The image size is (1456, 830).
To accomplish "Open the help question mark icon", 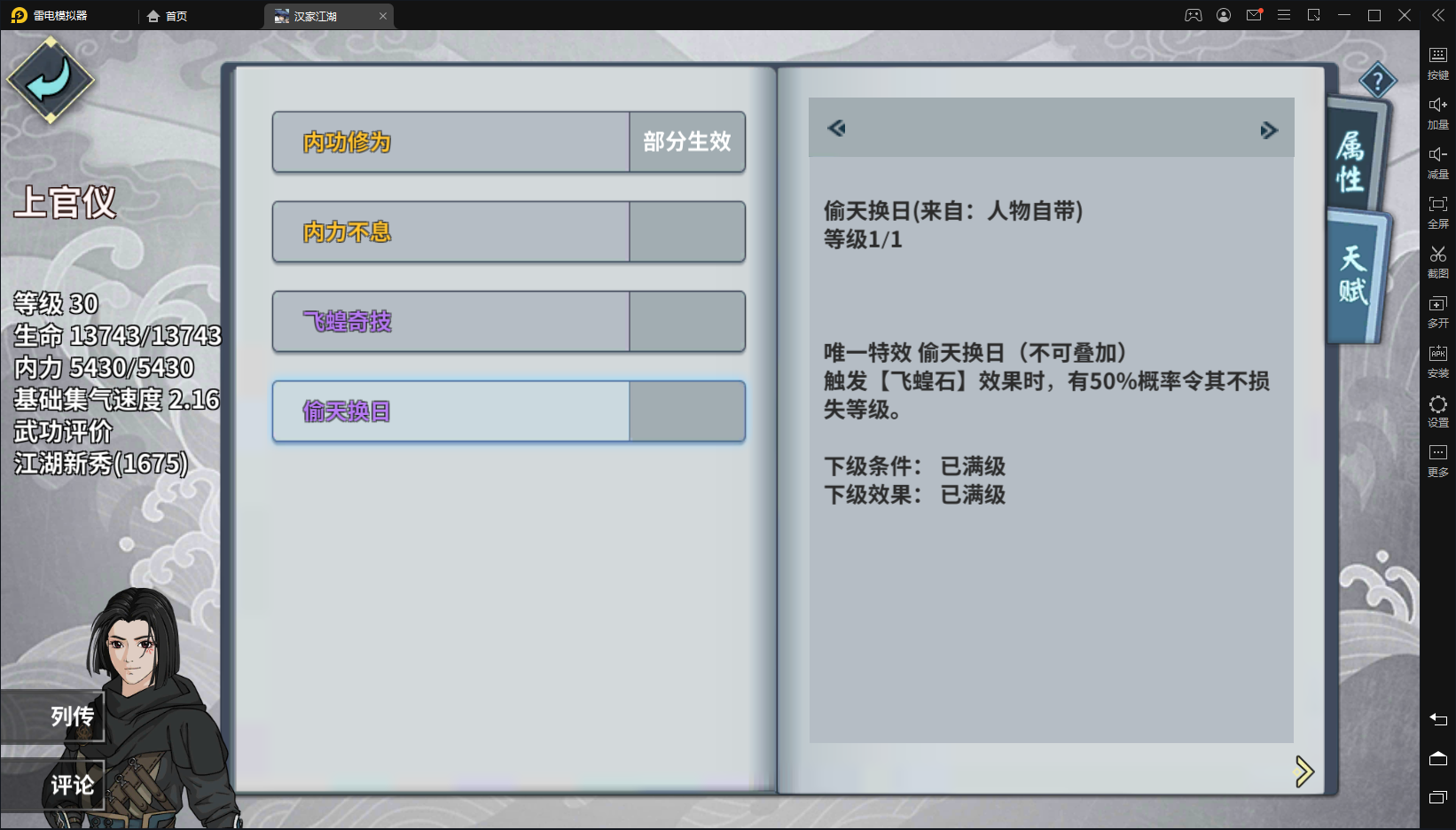I will pyautogui.click(x=1377, y=82).
